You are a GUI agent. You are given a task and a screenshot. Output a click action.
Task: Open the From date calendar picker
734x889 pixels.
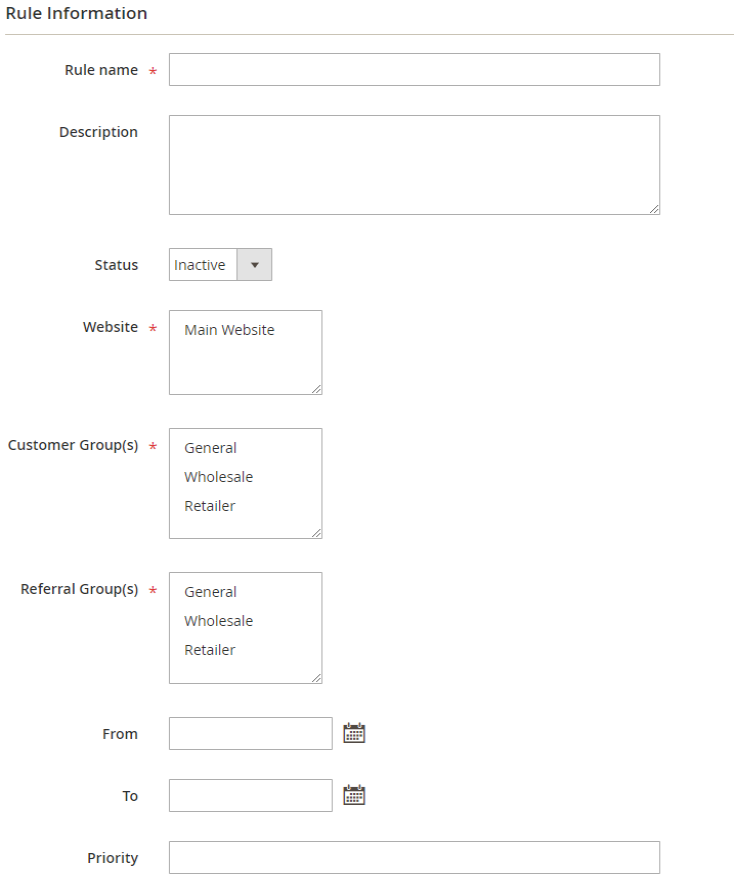(354, 733)
